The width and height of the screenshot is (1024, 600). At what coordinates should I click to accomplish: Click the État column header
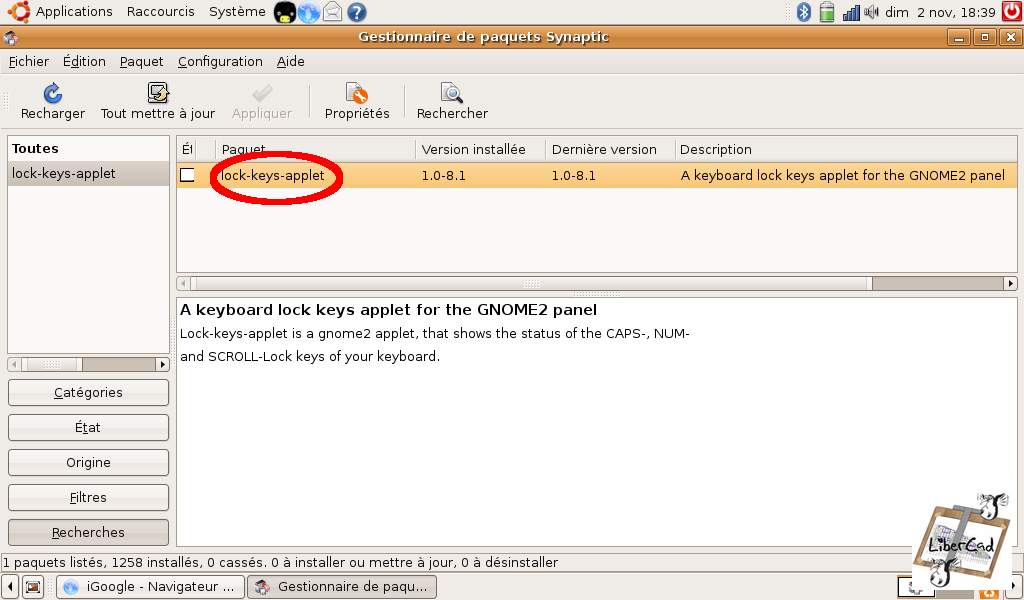[x=187, y=149]
